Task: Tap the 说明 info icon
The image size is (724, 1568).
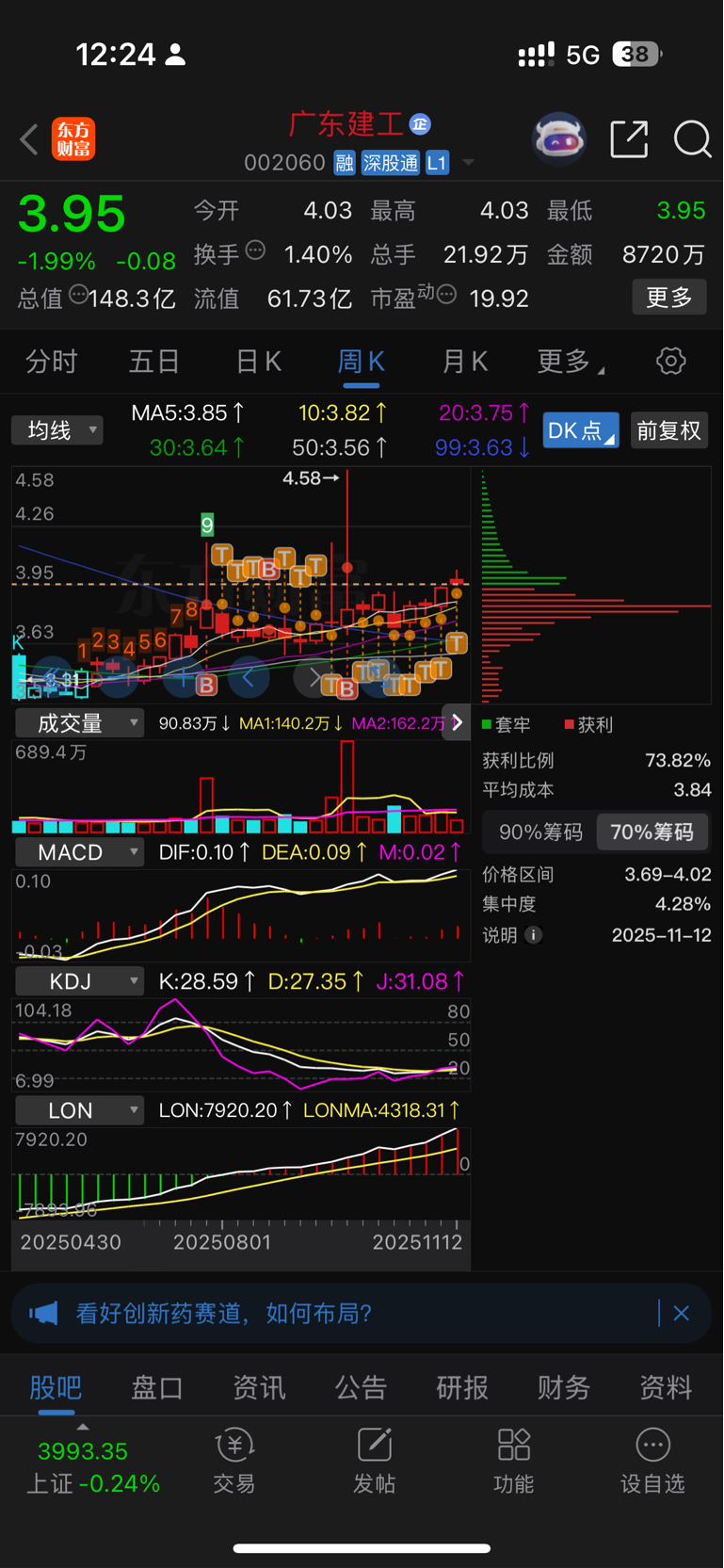Action: 533,935
